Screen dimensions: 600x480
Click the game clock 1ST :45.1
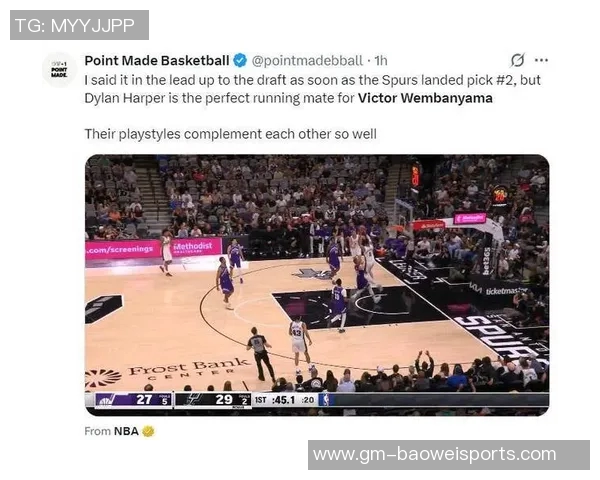(x=275, y=400)
